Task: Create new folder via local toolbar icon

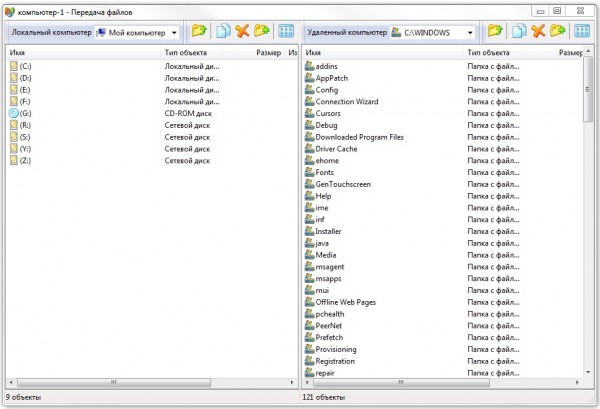Action: pos(262,31)
